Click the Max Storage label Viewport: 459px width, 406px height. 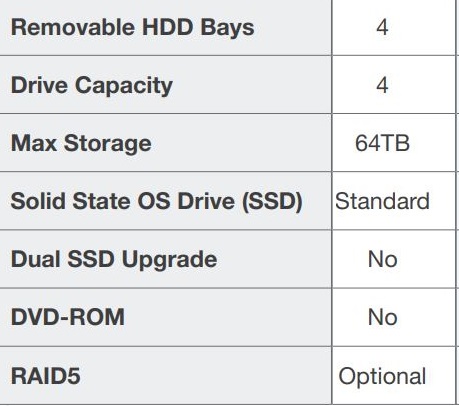tap(81, 144)
